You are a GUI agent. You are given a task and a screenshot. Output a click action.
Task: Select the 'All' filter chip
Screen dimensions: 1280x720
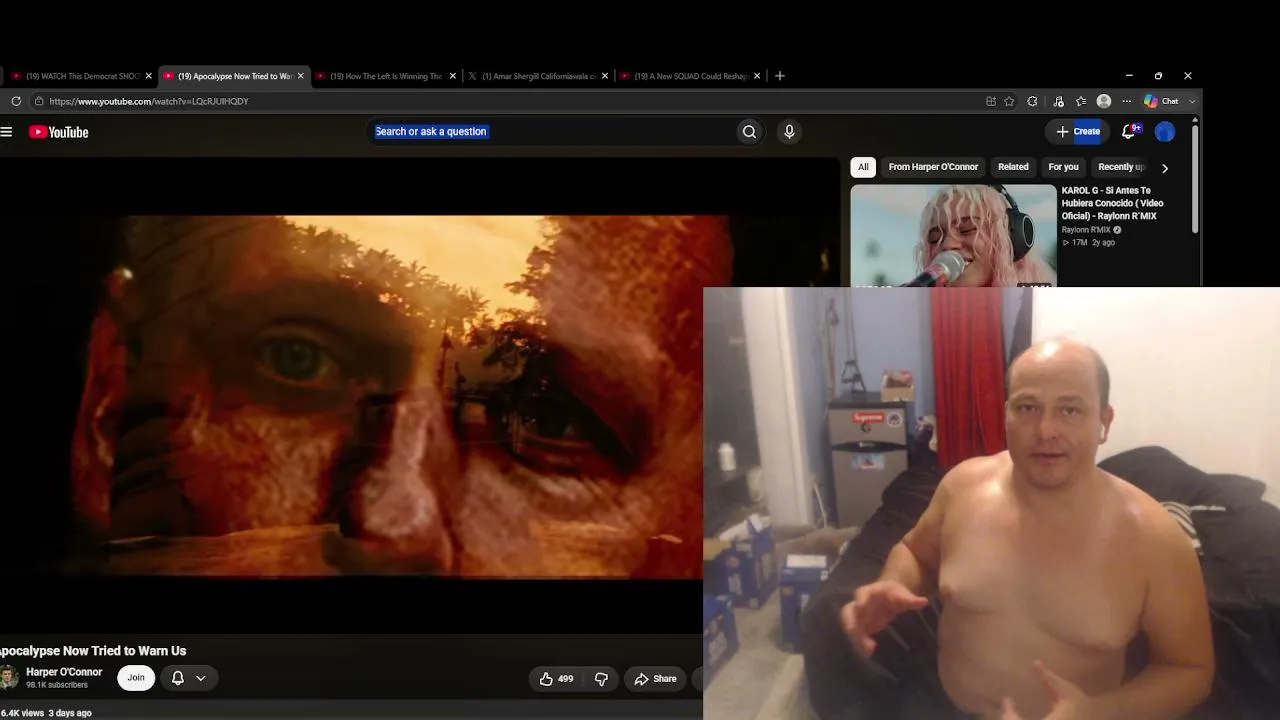(x=863, y=167)
